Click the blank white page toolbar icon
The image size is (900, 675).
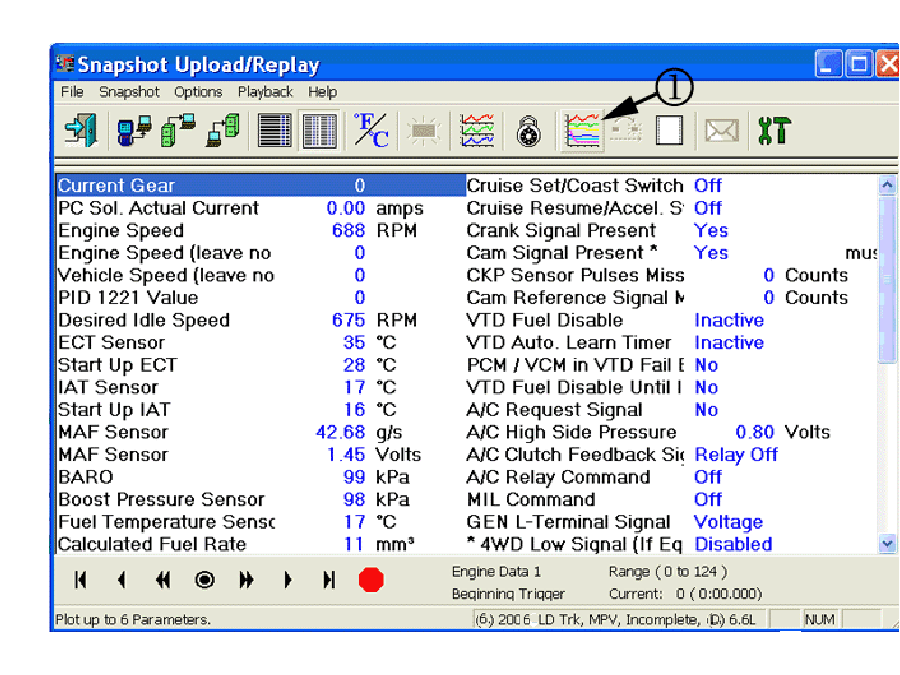669,131
